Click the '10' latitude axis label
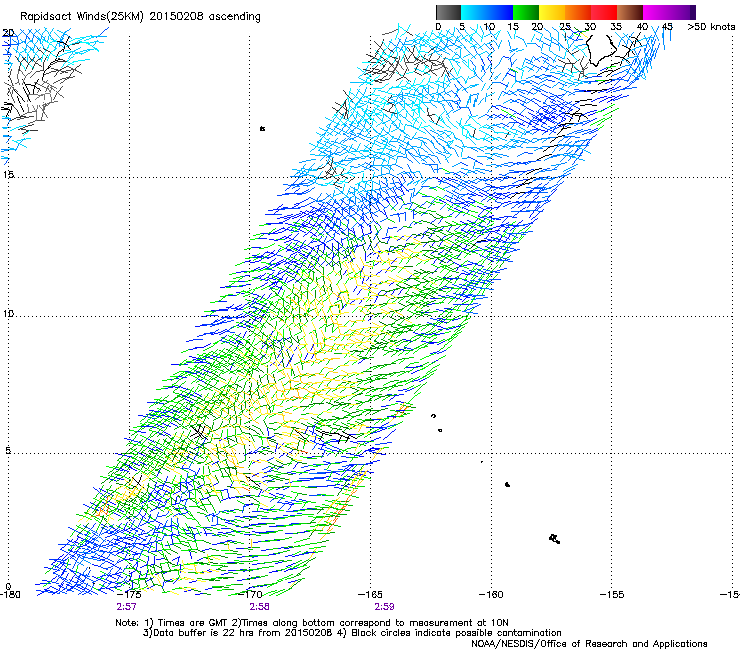This screenshot has width=740, height=650. click(x=8, y=313)
